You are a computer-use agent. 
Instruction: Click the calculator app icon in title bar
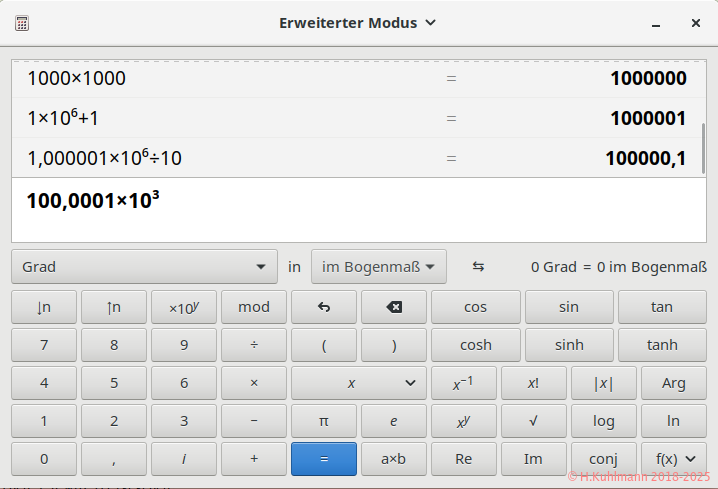pyautogui.click(x=22, y=23)
